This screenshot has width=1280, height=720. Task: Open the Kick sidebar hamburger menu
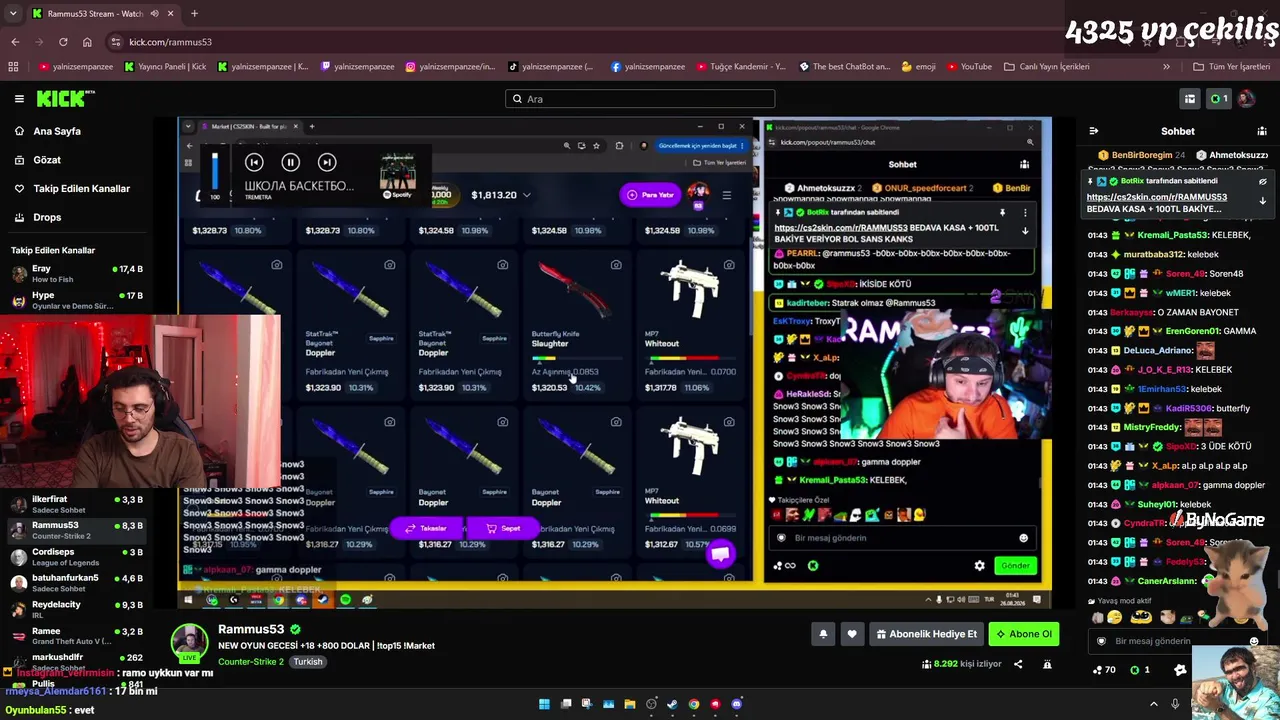[19, 99]
